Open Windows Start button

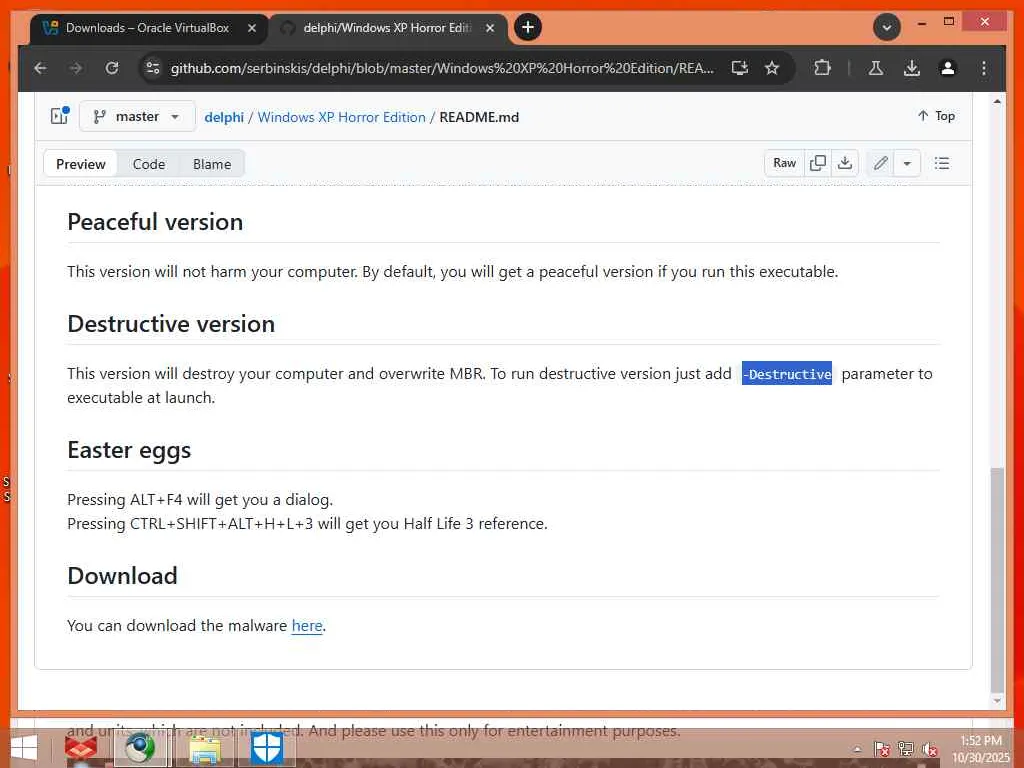tap(24, 748)
